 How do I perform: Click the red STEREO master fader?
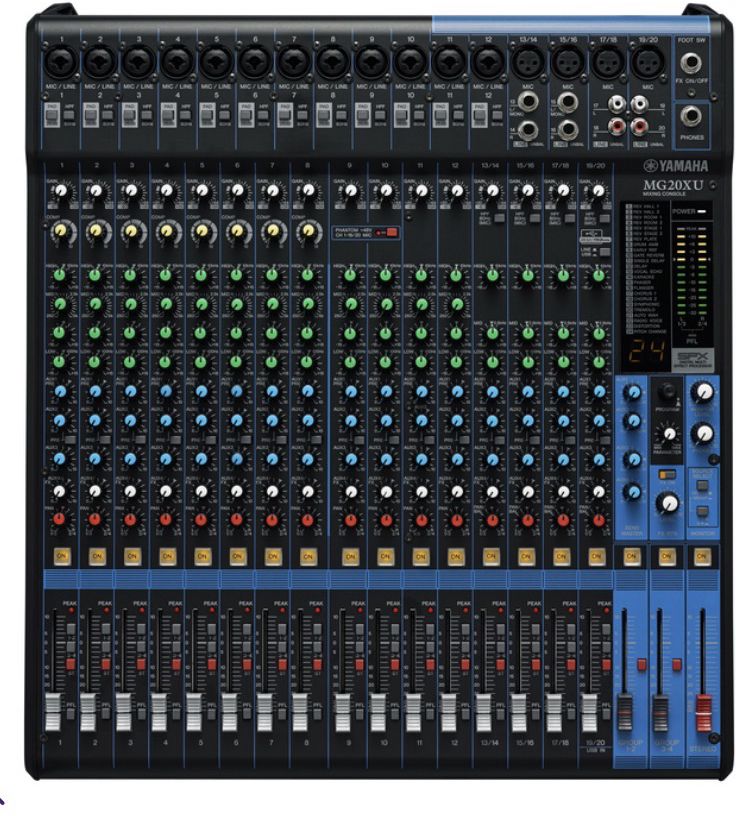pos(703,712)
